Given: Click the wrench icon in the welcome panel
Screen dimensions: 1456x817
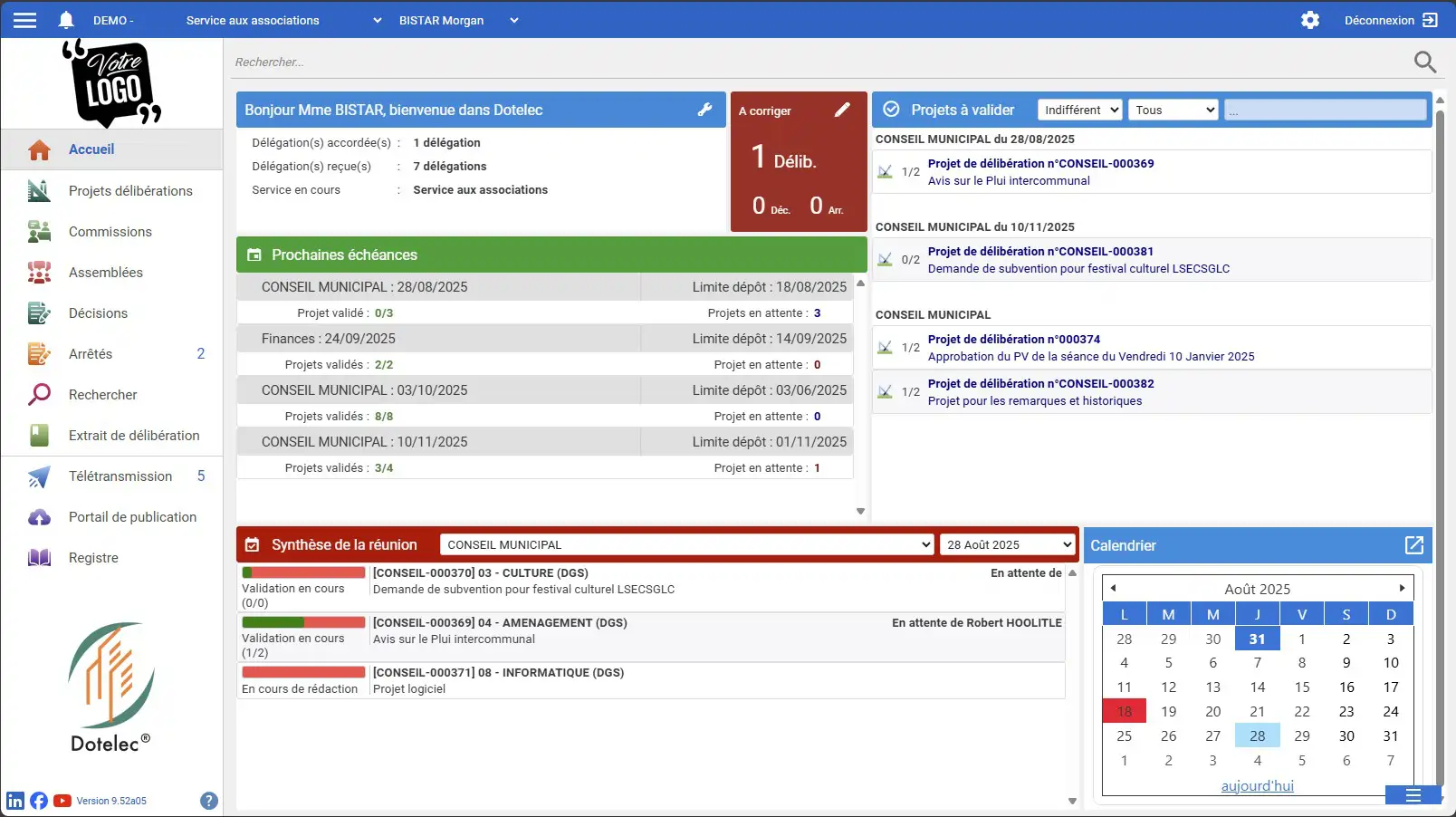Looking at the screenshot, I should 704,110.
